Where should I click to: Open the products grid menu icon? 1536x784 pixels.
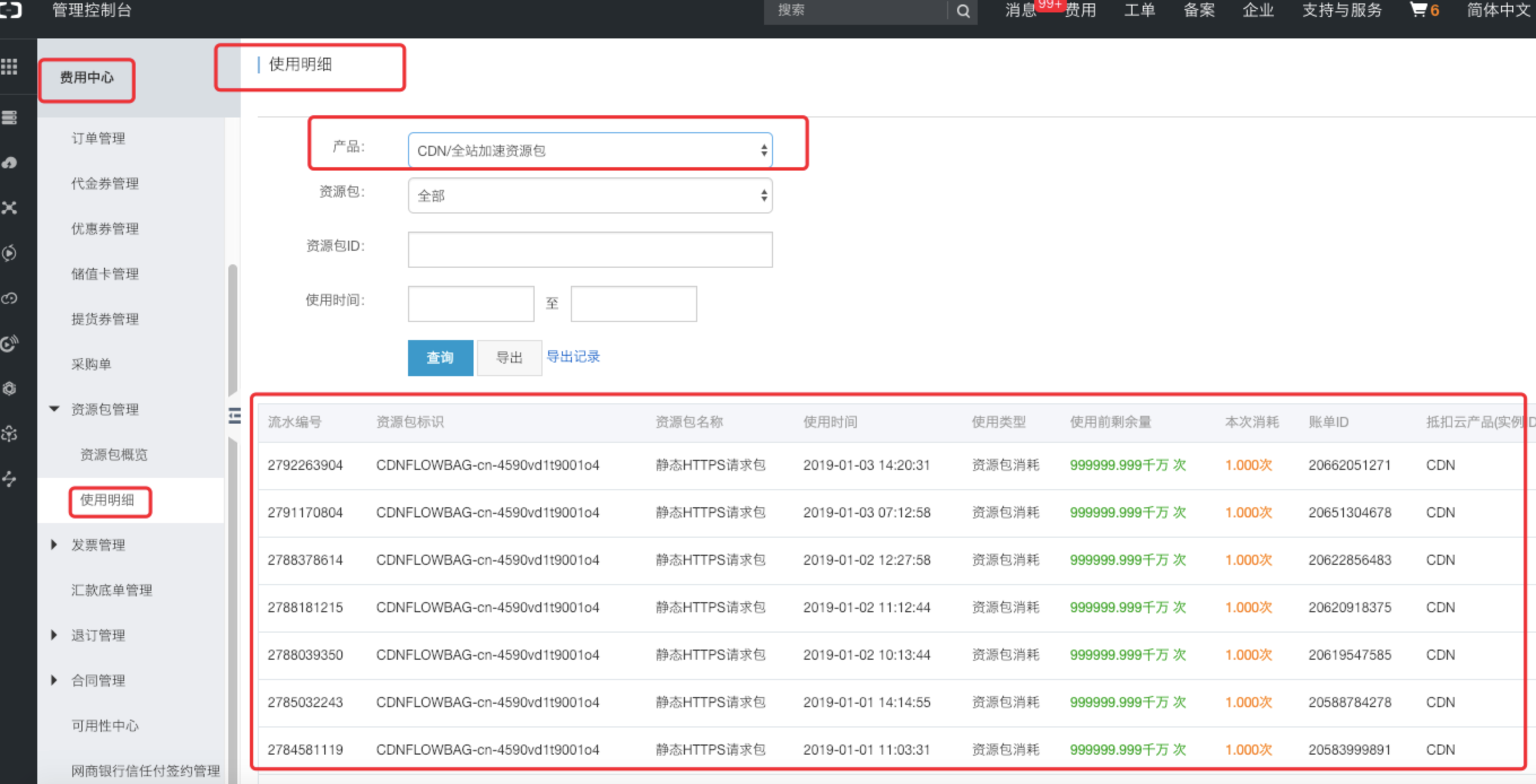click(9, 66)
